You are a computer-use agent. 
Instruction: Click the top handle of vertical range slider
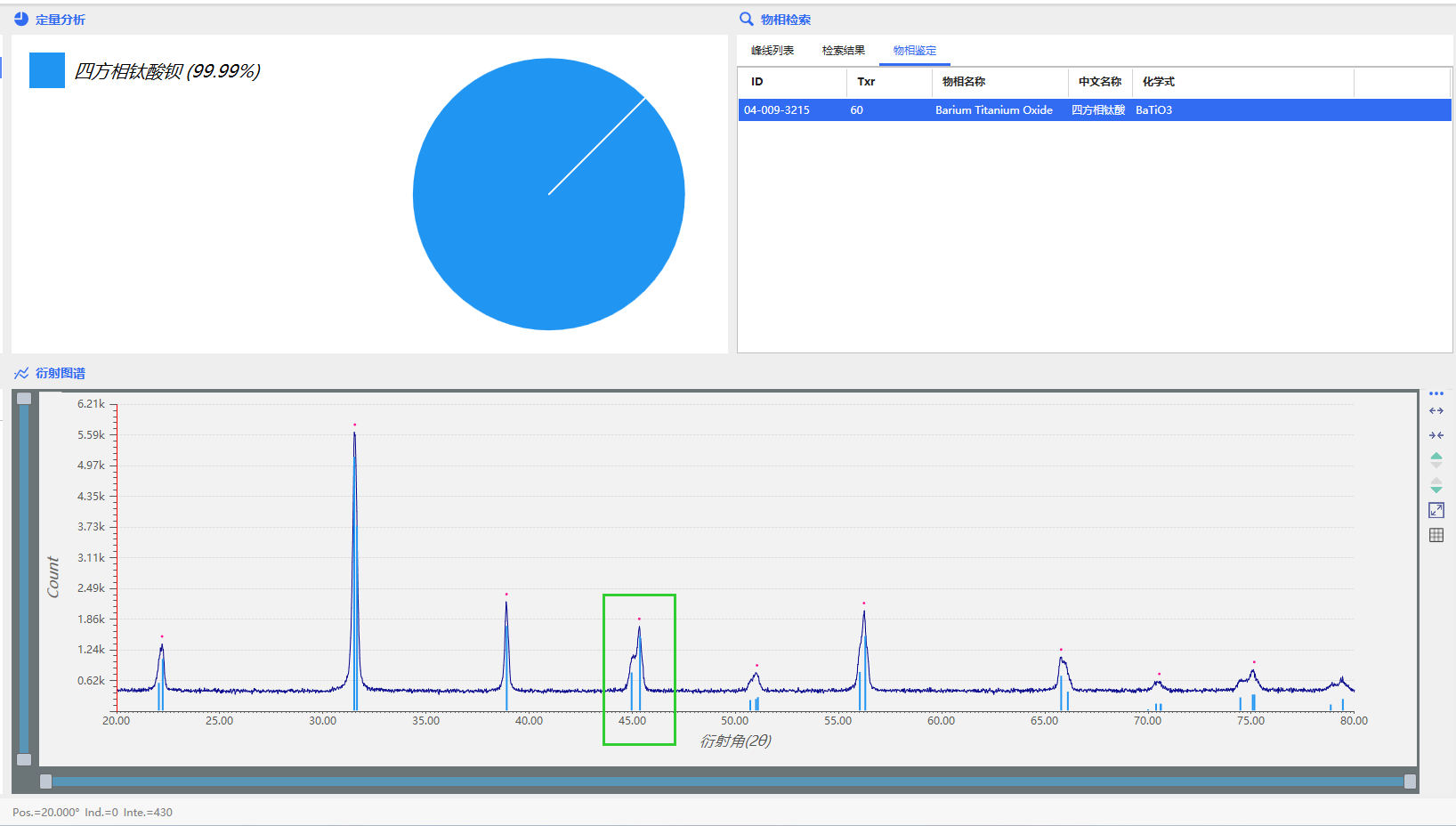24,399
